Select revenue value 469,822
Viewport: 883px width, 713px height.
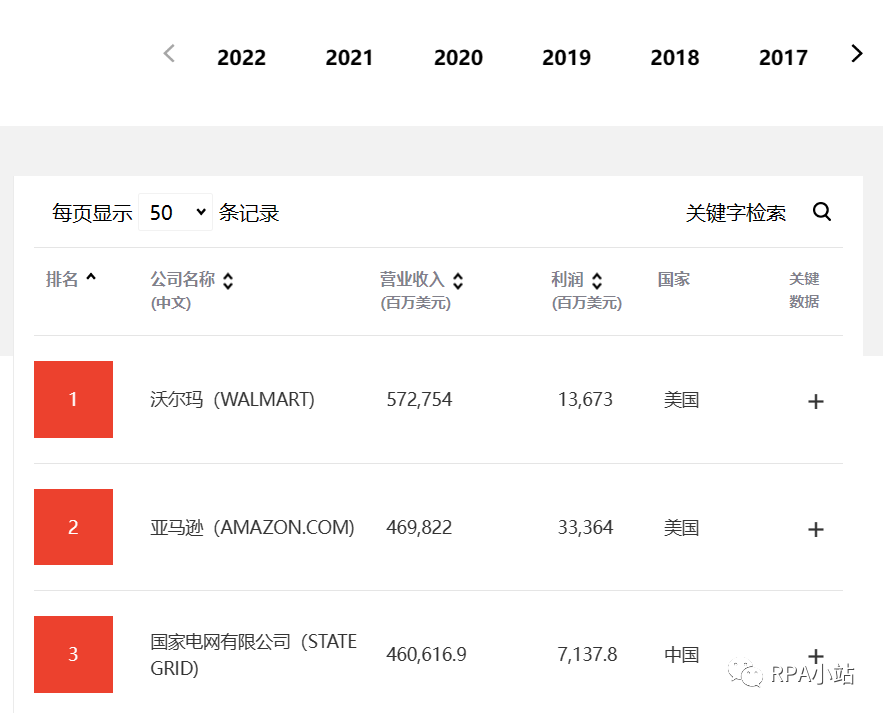click(419, 527)
